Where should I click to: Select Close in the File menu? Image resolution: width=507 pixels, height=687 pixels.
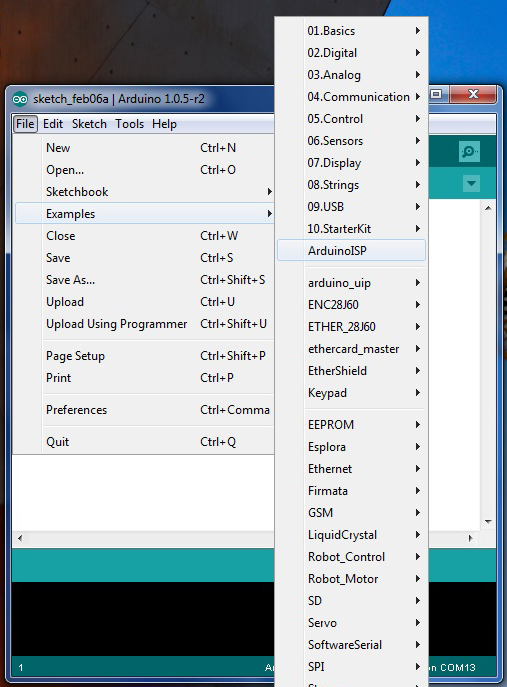145,236
